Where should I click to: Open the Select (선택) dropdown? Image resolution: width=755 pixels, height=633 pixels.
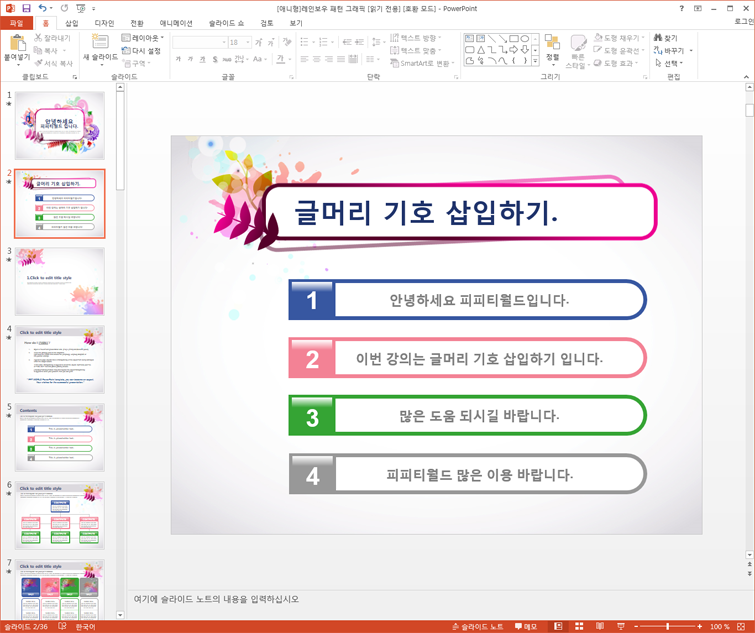(x=669, y=63)
